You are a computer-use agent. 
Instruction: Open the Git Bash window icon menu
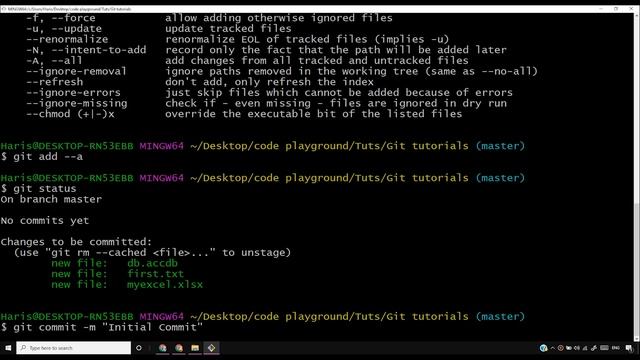point(4,9)
